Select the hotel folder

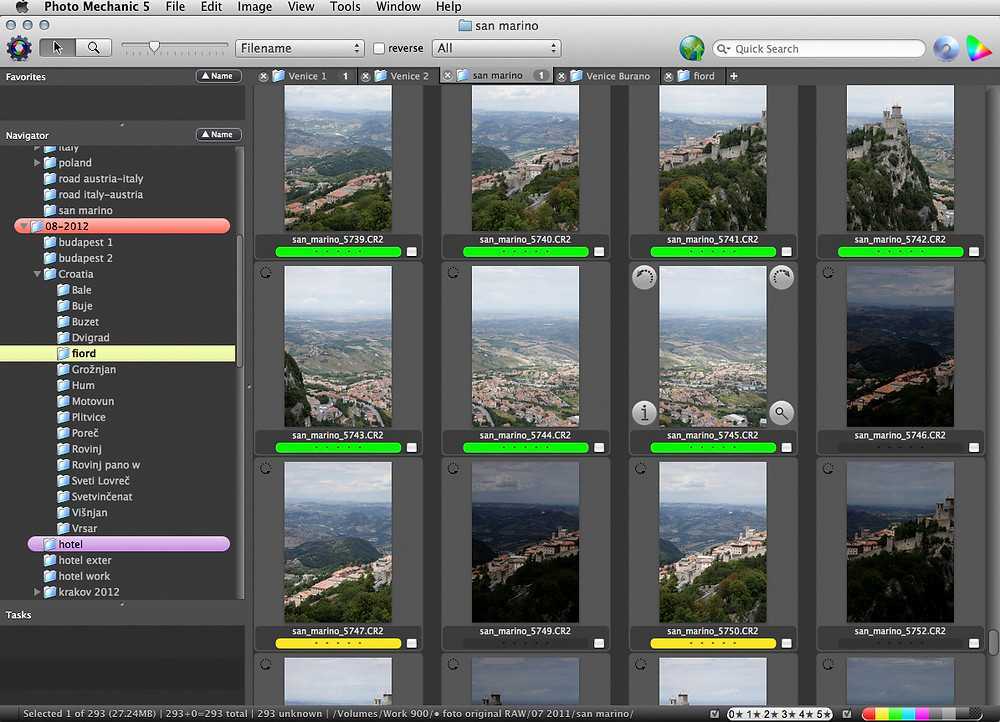tap(129, 544)
